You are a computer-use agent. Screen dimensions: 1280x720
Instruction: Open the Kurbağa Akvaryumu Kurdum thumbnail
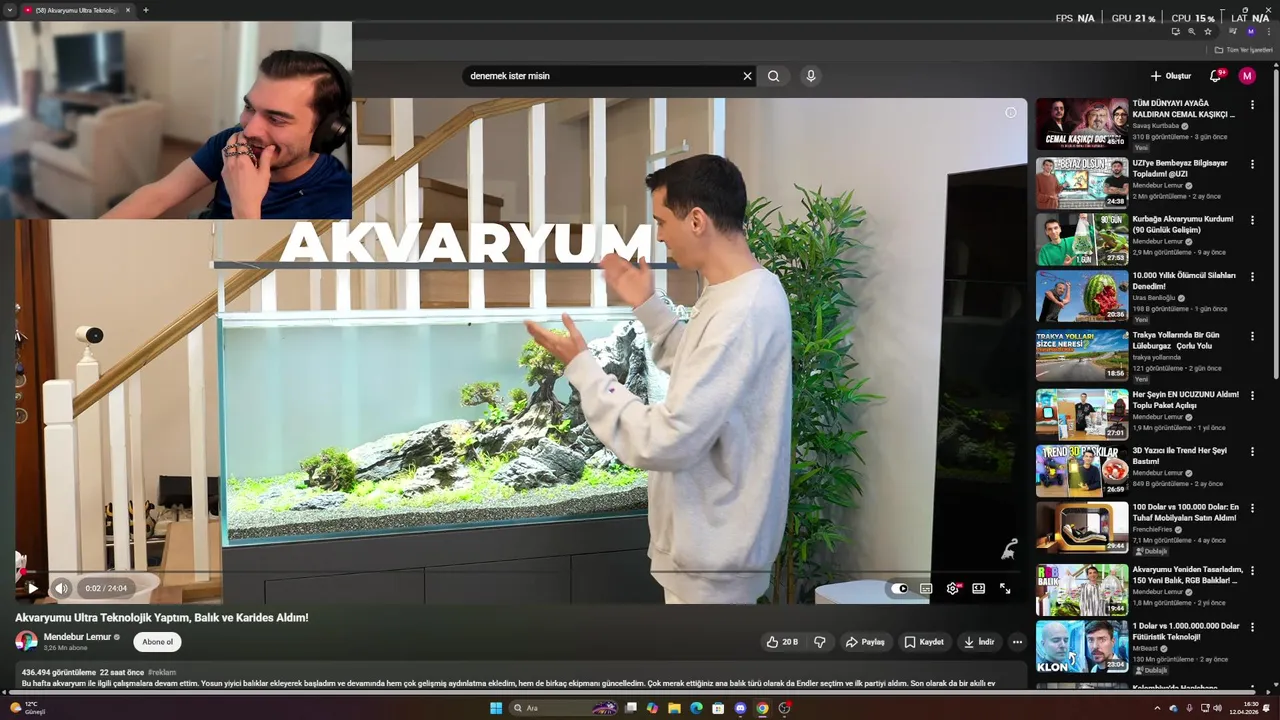click(1082, 239)
